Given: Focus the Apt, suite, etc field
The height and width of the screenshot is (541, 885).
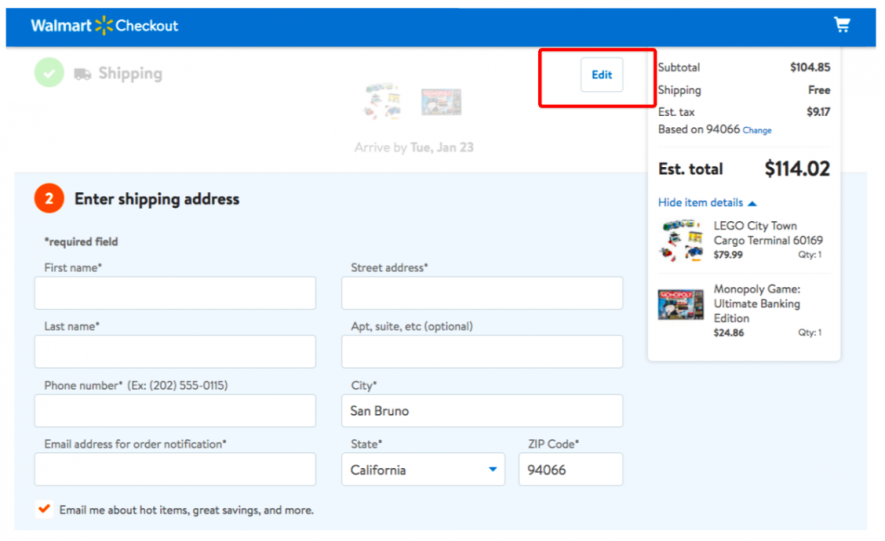Looking at the screenshot, I should coord(482,351).
